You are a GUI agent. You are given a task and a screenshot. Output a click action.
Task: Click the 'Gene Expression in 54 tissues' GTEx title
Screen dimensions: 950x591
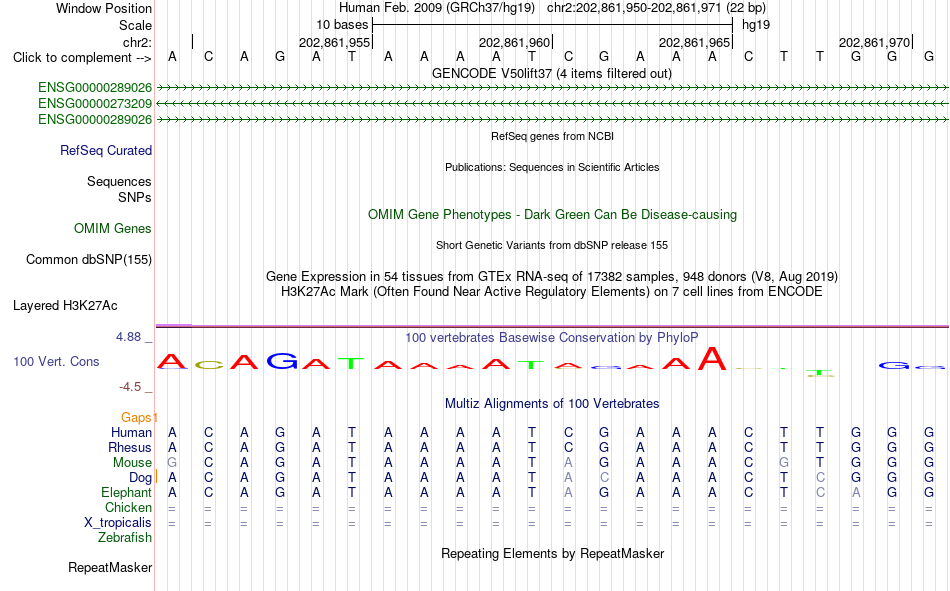click(x=552, y=276)
